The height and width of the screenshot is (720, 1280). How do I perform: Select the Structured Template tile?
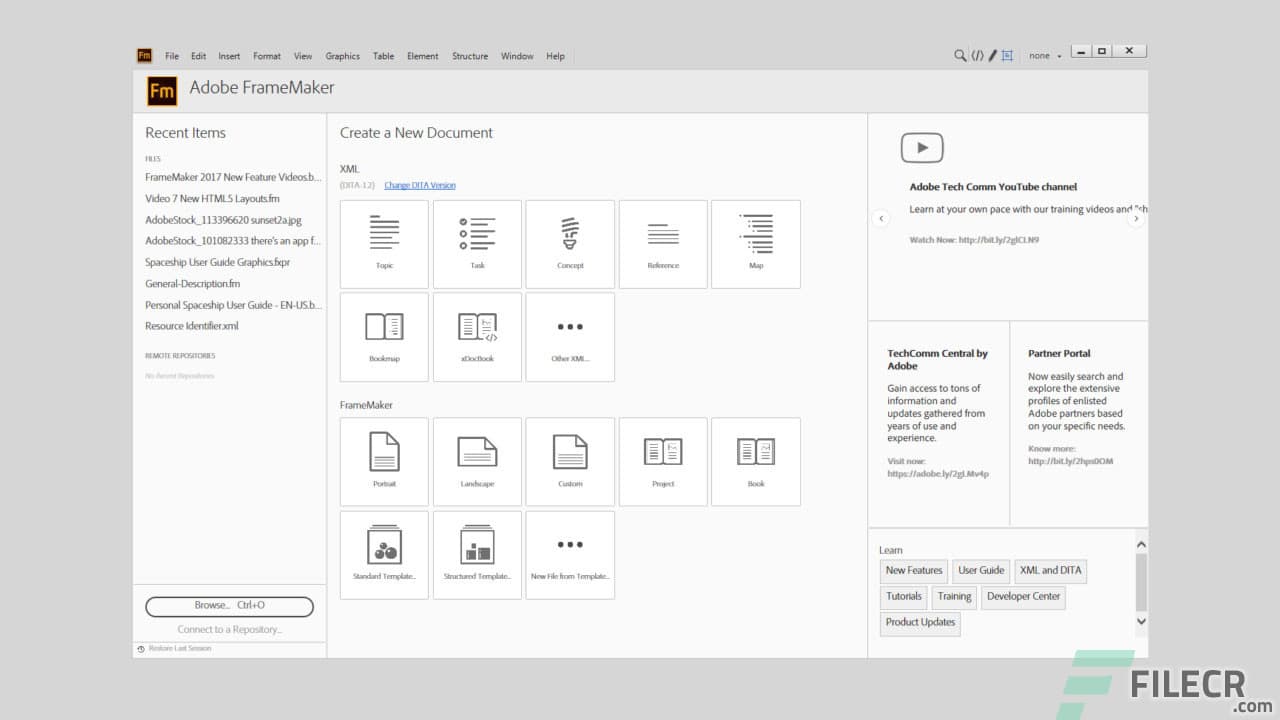(477, 554)
